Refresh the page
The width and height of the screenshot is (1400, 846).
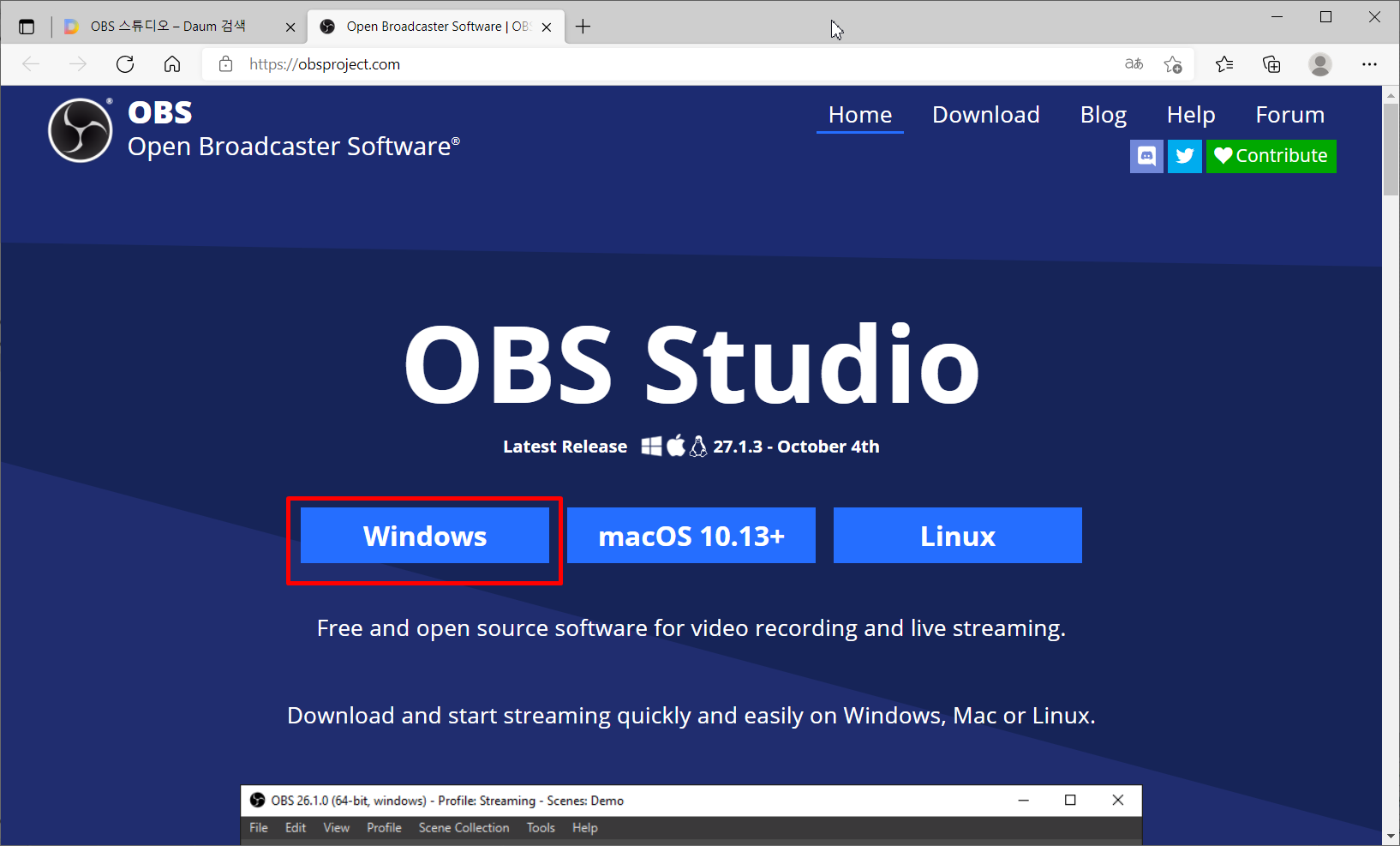click(125, 64)
